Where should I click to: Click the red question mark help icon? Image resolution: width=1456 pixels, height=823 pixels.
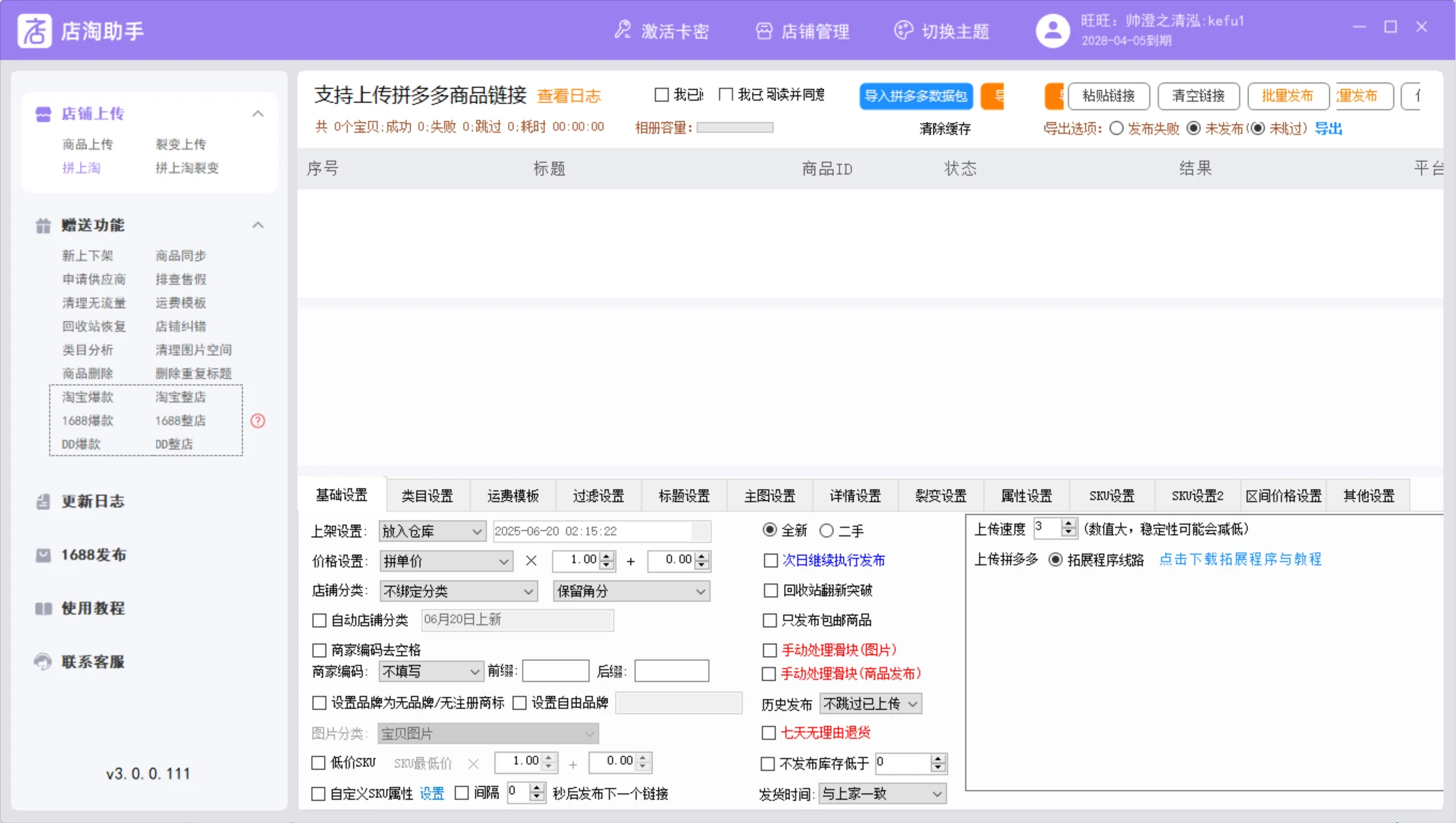click(x=258, y=421)
